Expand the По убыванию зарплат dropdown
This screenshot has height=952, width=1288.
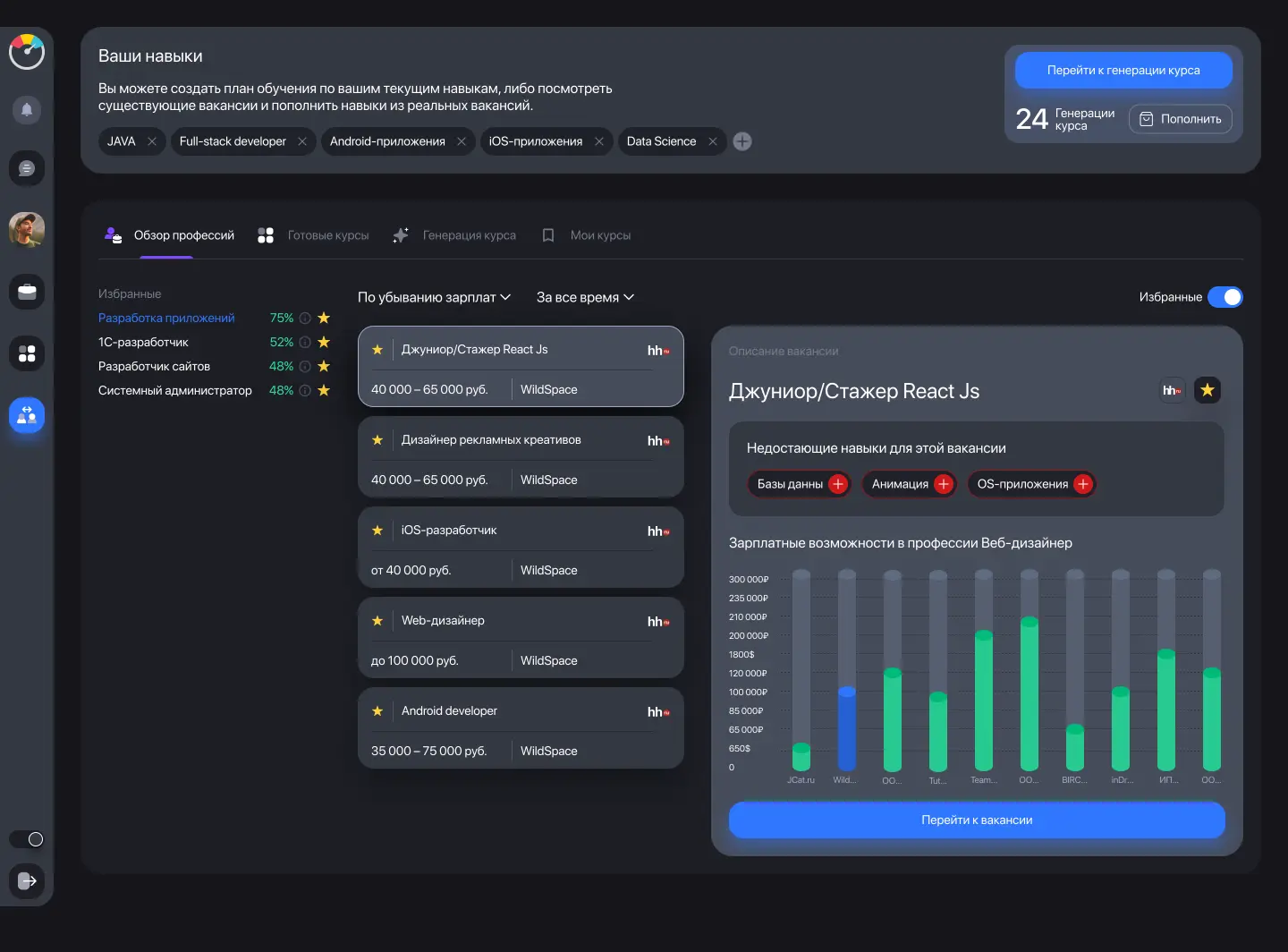[434, 297]
